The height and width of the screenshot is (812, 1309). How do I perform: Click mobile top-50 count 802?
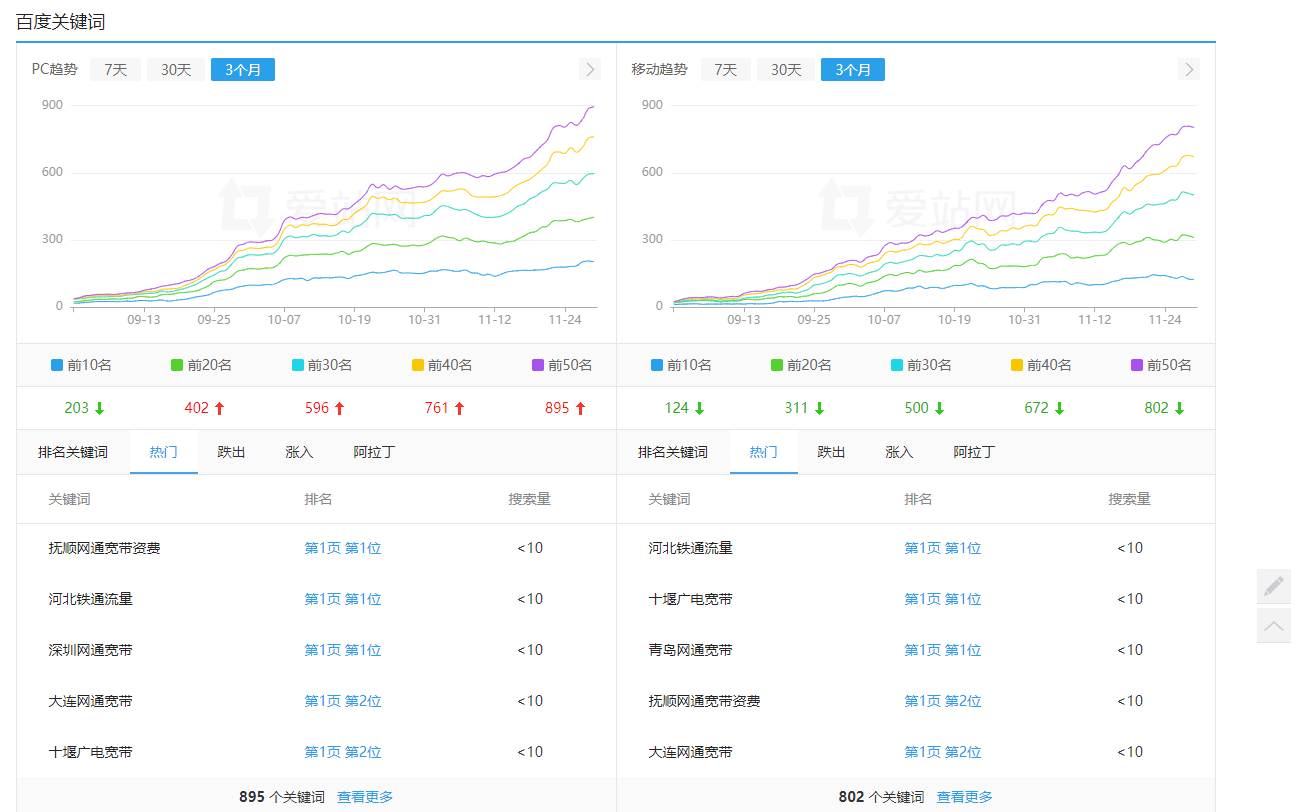[1157, 408]
